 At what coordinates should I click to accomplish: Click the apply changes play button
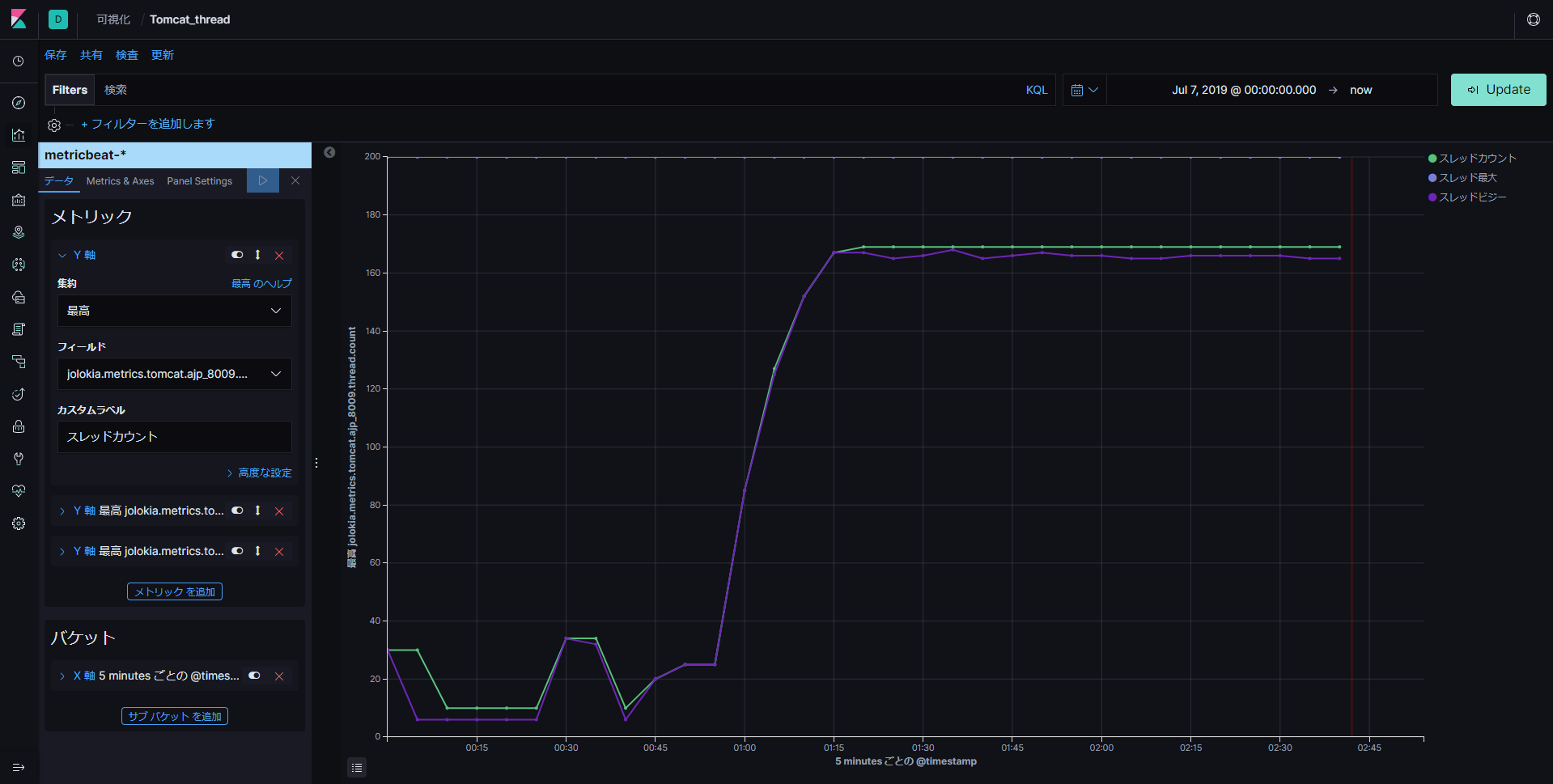pos(263,180)
